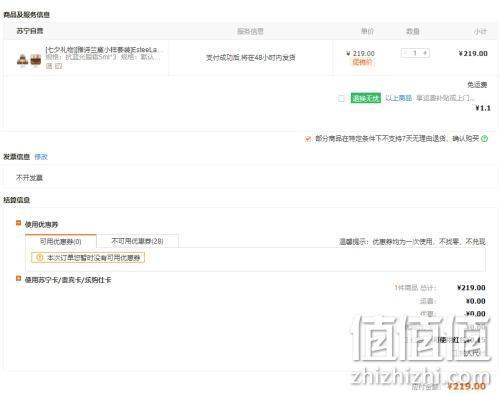Screen dimensions: 500x394
Task: Switch to the 可用优惠券(0) tab
Action: [61, 241]
